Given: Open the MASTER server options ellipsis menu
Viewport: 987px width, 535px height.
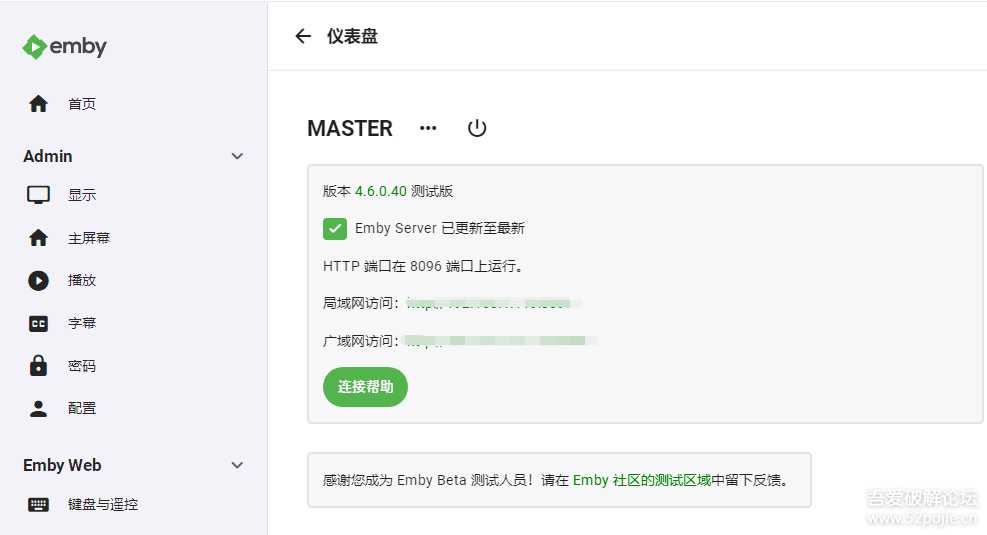Looking at the screenshot, I should click(428, 128).
